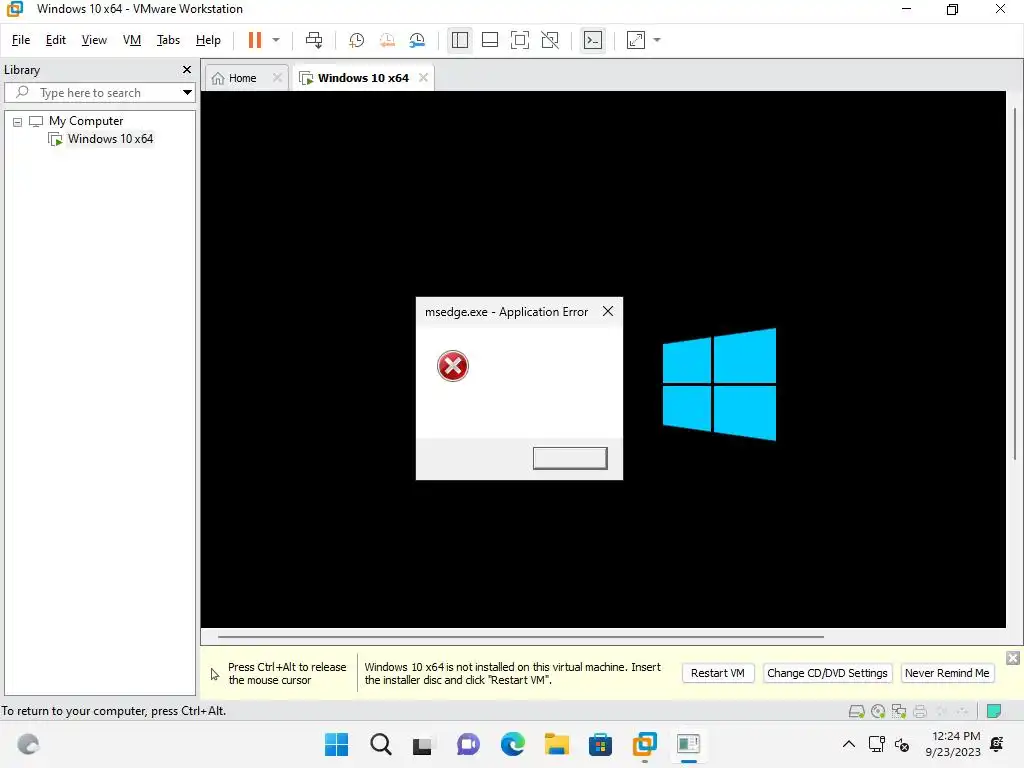Collapse the My Computer tree node
This screenshot has height=768, width=1024.
pyautogui.click(x=18, y=121)
